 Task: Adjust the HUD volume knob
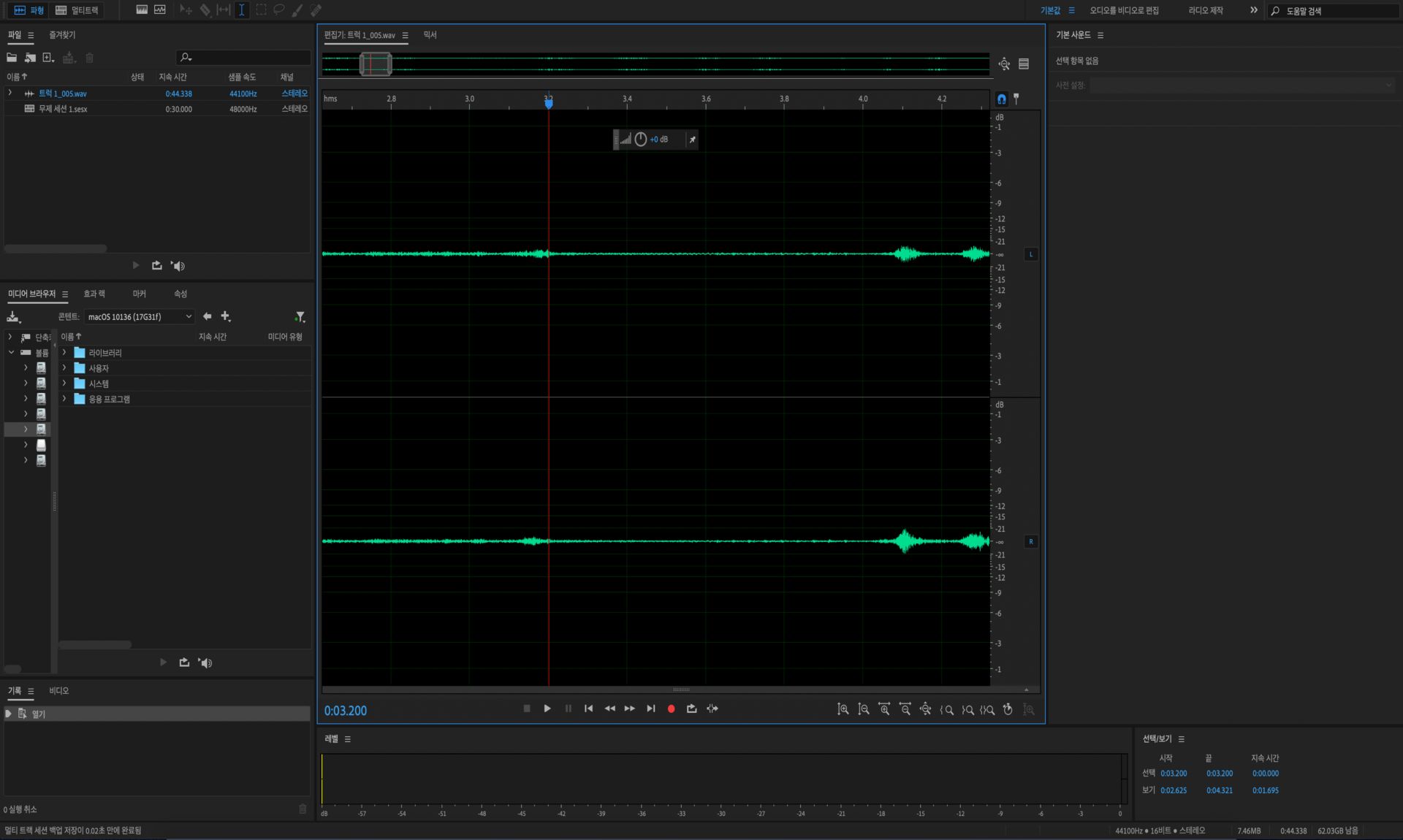pos(641,140)
